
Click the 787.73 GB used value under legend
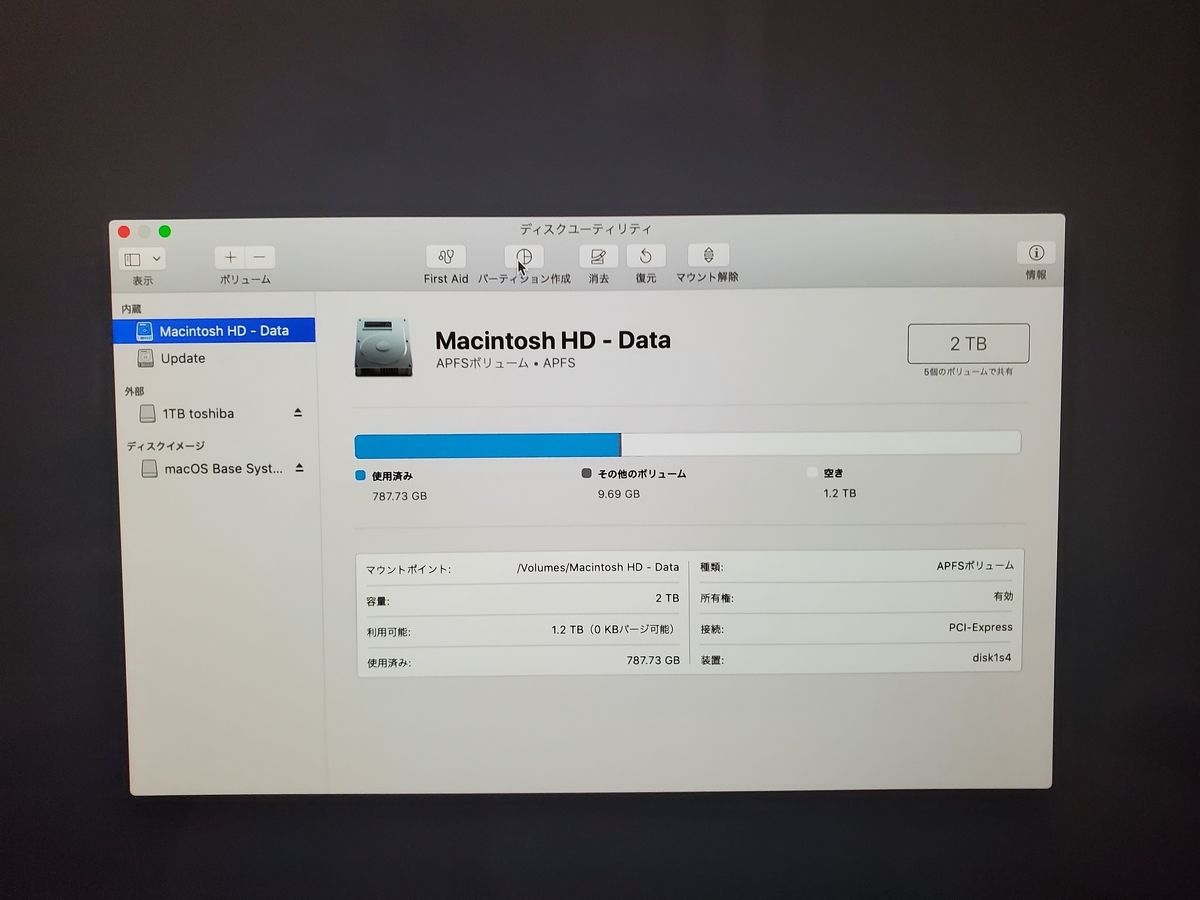point(399,496)
